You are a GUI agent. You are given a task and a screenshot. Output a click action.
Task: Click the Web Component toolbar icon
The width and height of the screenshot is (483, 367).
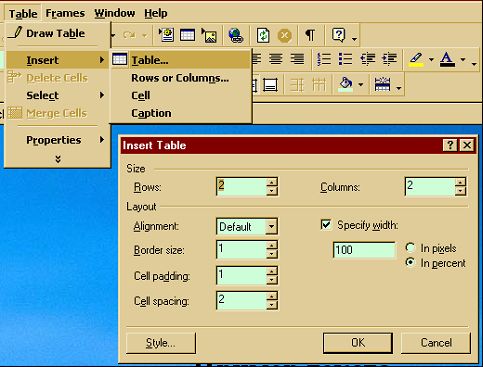pyautogui.click(x=166, y=35)
